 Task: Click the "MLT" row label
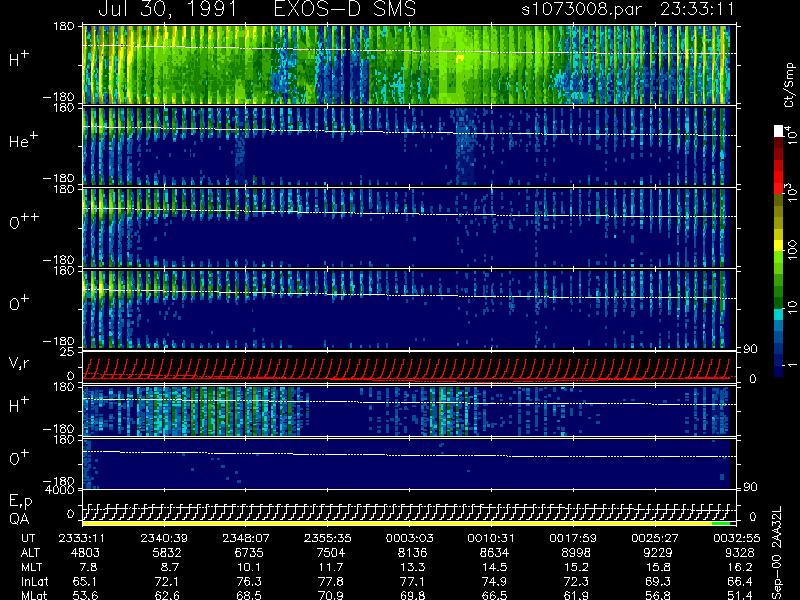[31, 567]
